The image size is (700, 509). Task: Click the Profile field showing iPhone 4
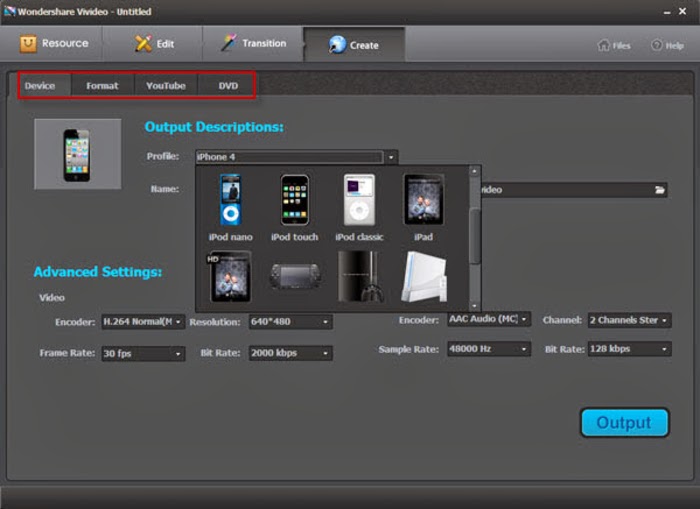click(x=289, y=157)
